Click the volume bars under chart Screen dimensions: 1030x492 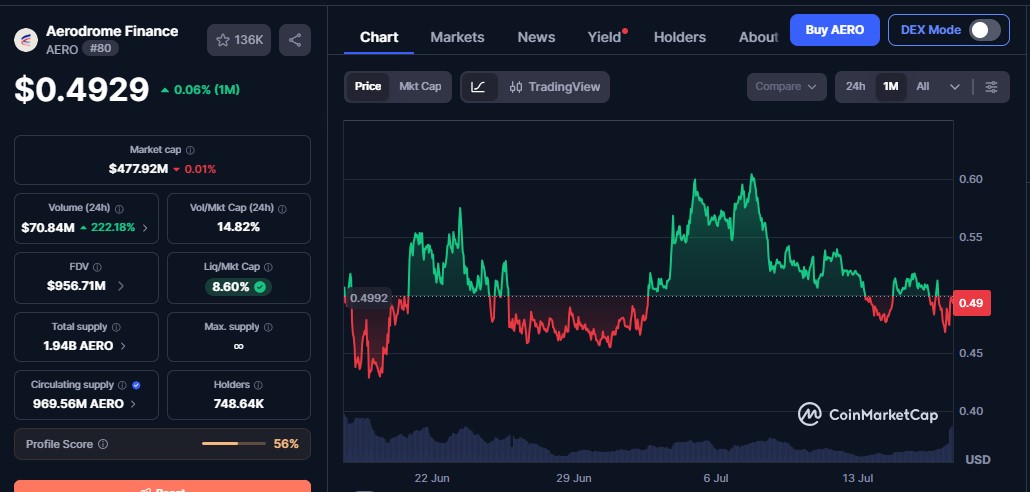click(x=648, y=439)
